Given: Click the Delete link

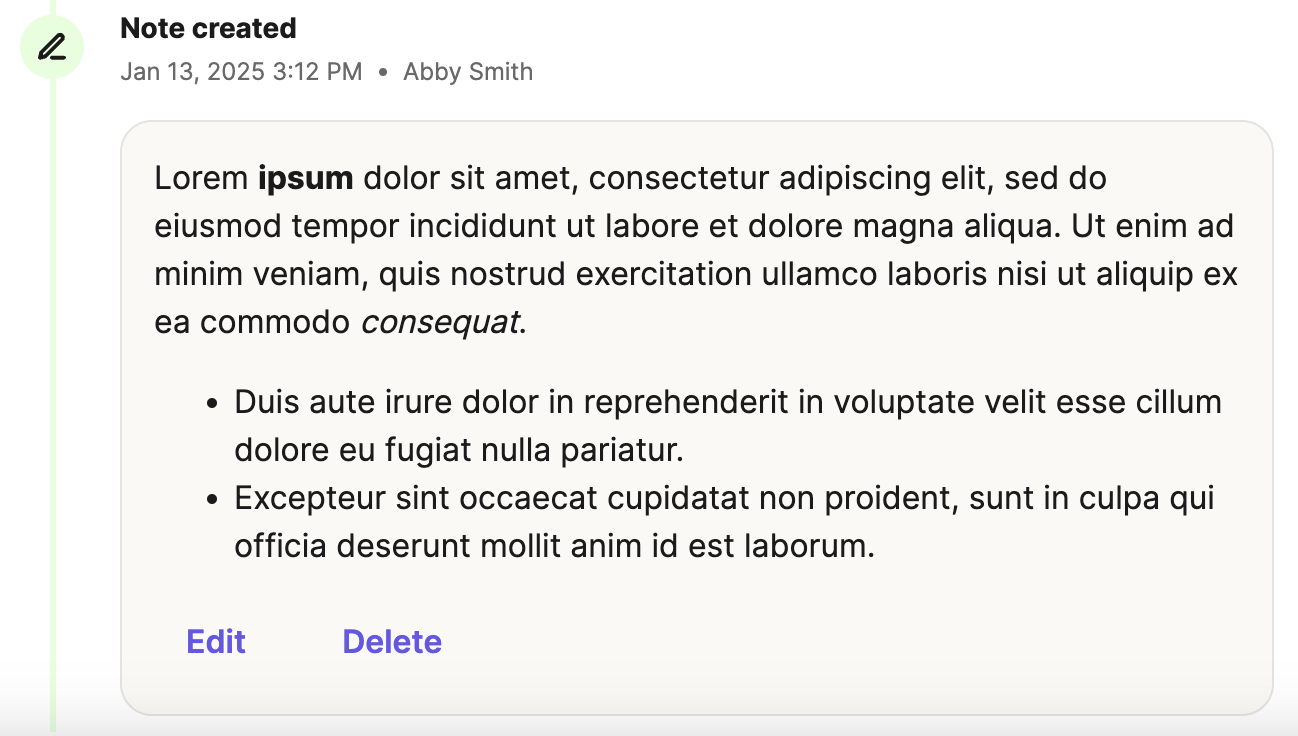Looking at the screenshot, I should point(392,642).
